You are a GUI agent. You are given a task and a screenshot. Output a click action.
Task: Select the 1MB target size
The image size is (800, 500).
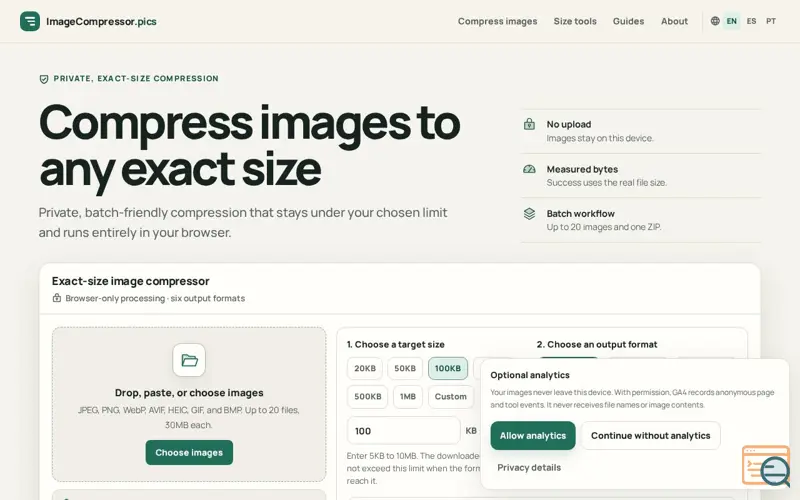coord(408,396)
